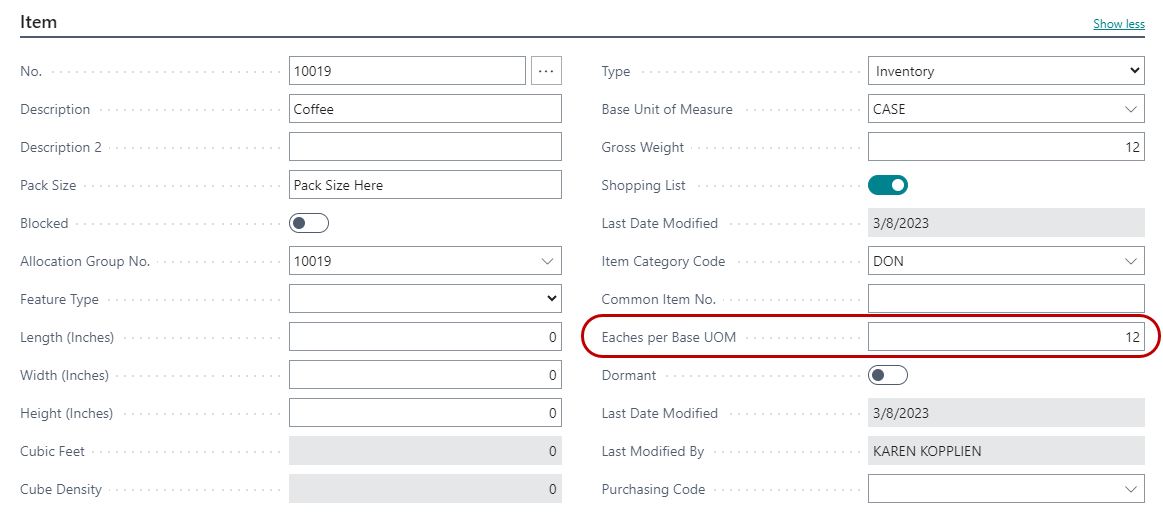Toggle the Blocked switch

coord(308,223)
